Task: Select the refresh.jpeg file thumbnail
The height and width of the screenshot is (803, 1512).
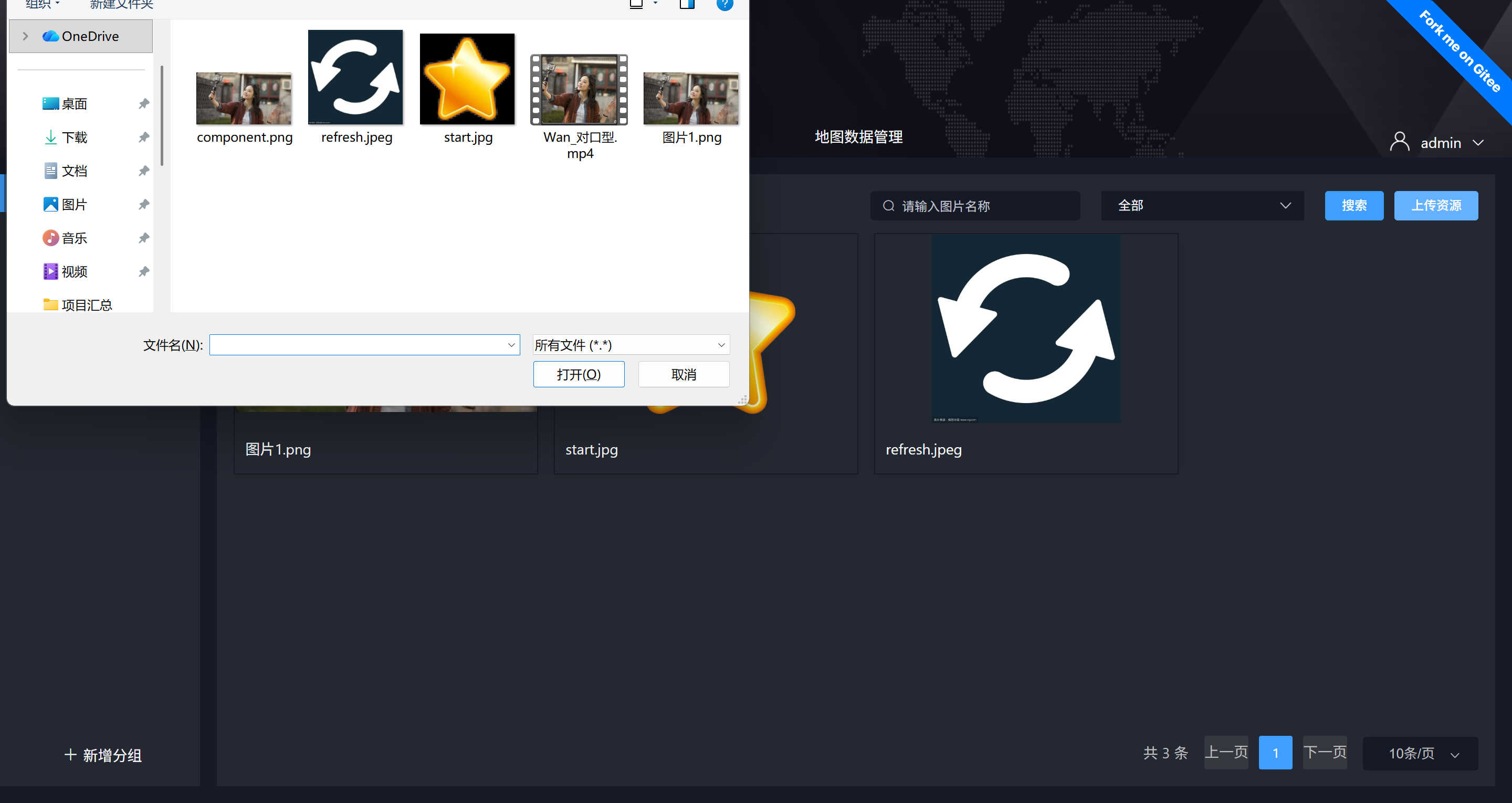Action: (355, 78)
